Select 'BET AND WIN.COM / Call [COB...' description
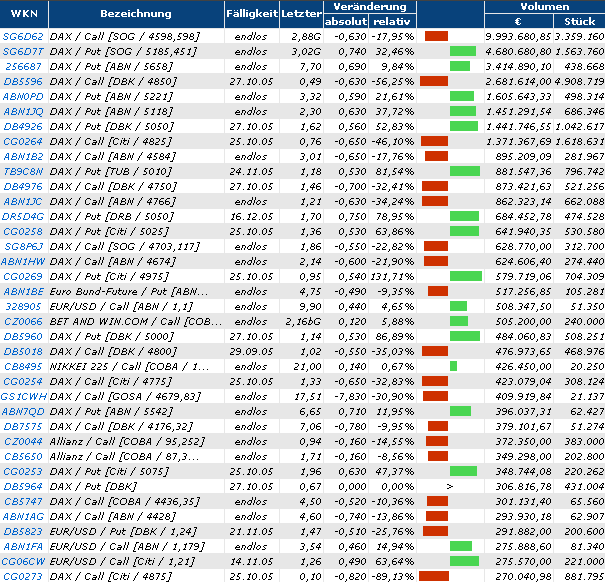The width and height of the screenshot is (605, 582). 136,321
